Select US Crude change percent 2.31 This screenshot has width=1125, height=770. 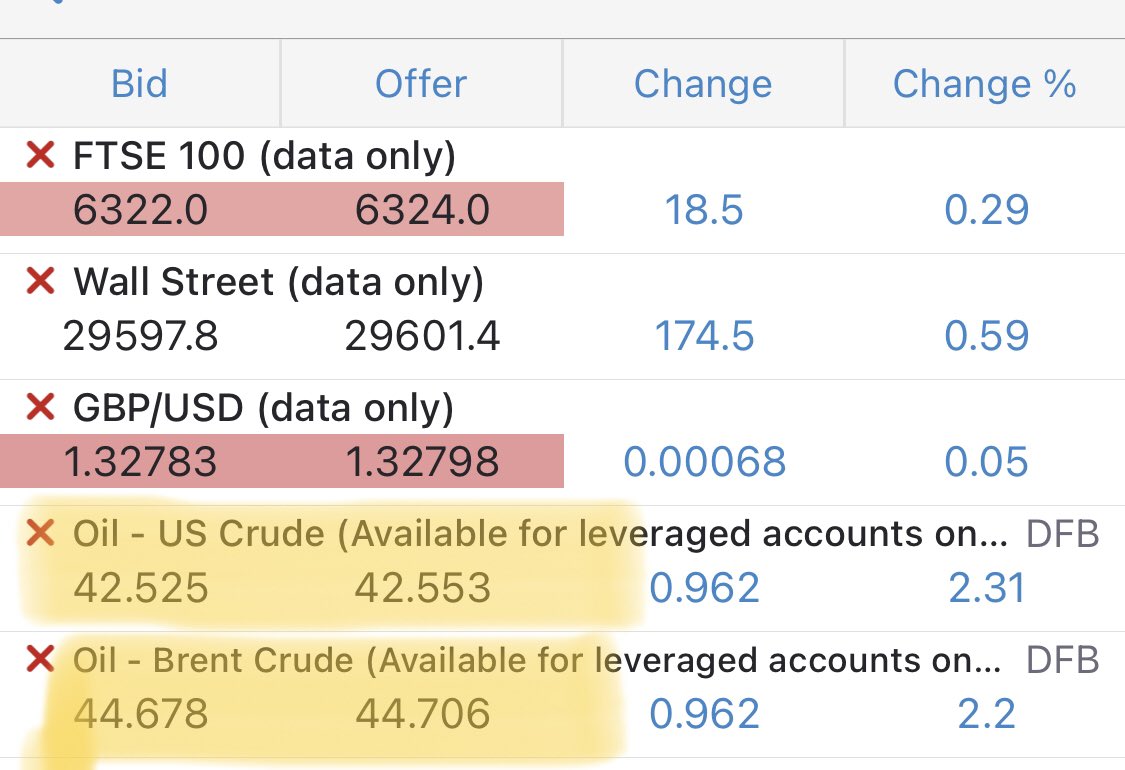point(987,588)
